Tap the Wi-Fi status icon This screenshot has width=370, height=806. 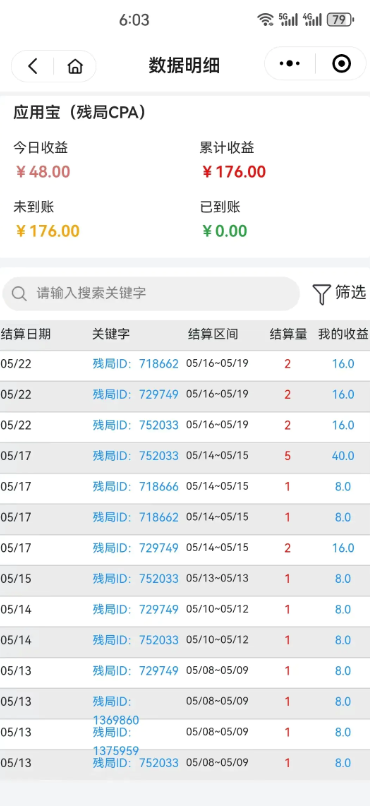coord(265,20)
